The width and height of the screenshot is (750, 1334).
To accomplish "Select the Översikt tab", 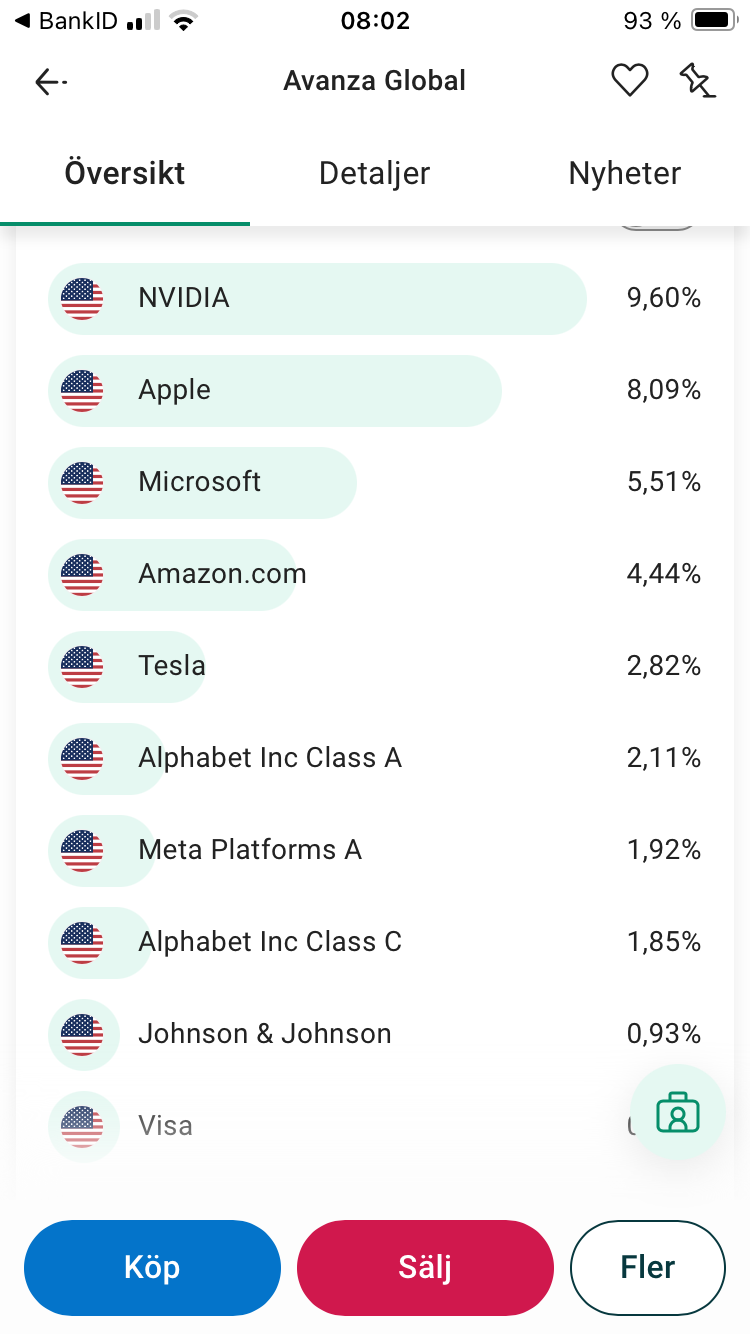I will (125, 174).
